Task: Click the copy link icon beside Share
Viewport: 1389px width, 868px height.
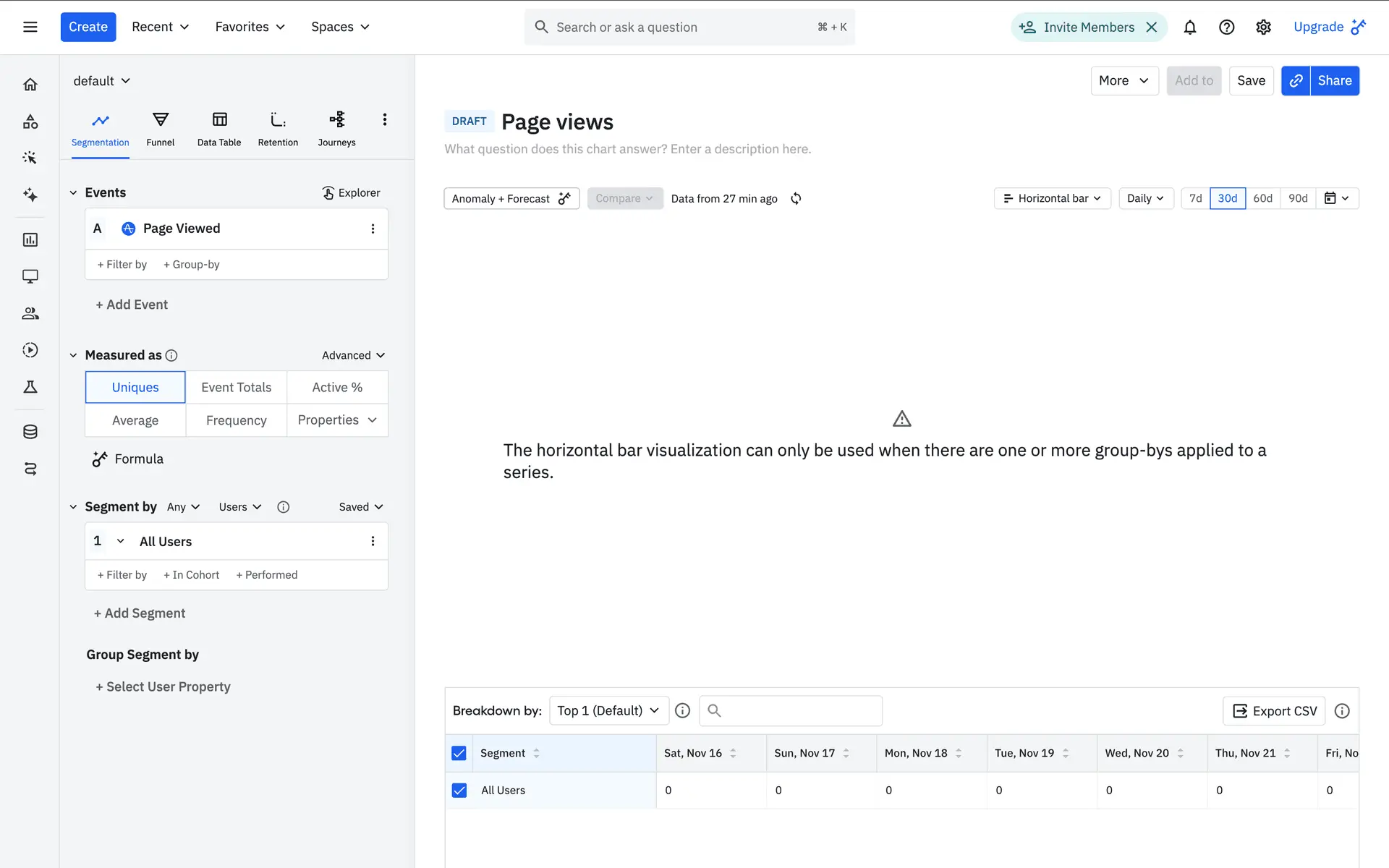Action: pos(1296,81)
